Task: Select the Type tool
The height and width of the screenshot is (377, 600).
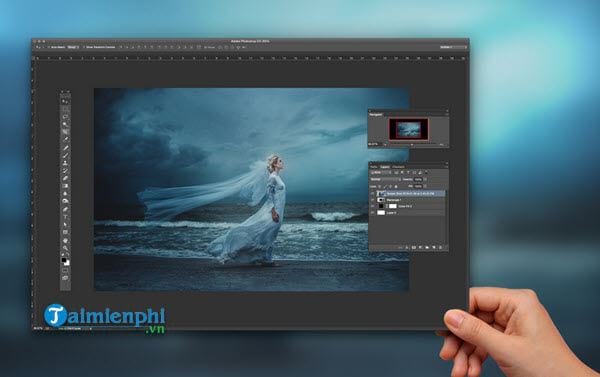Action: click(x=66, y=217)
